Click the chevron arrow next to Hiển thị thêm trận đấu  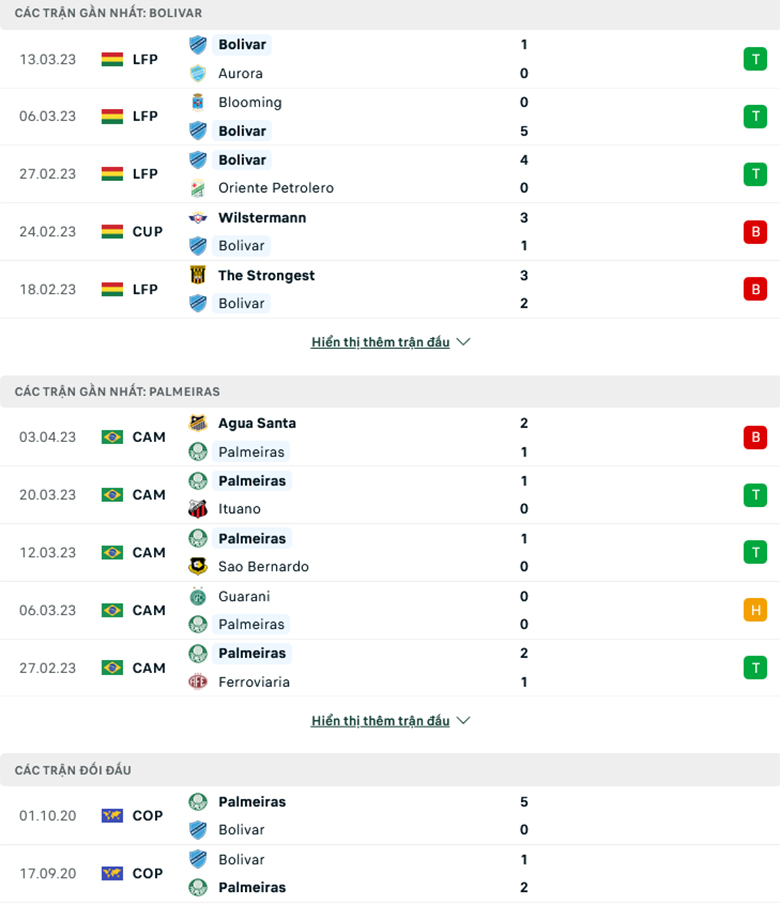tap(462, 341)
